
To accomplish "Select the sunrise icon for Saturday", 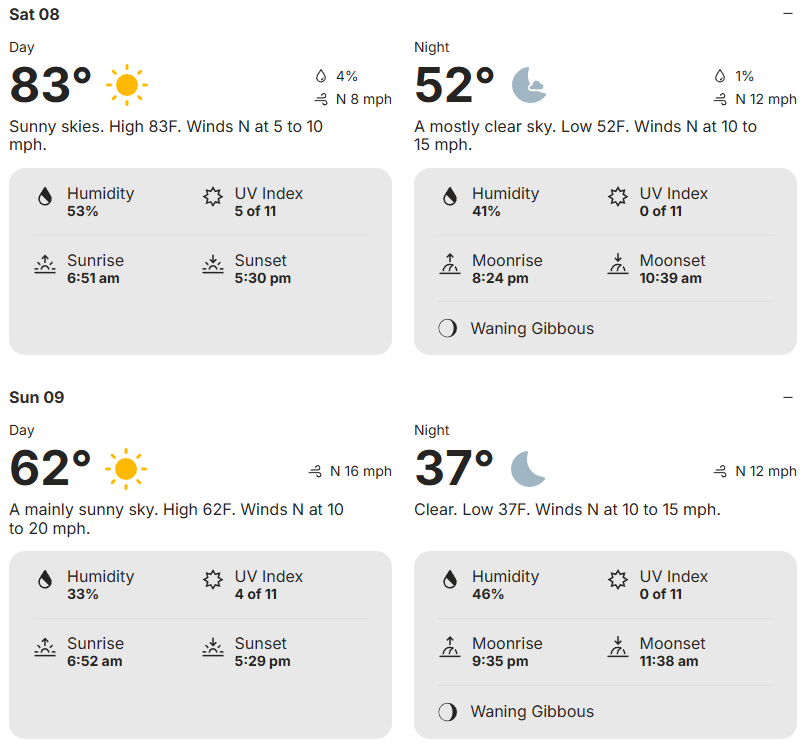I will coord(45,264).
